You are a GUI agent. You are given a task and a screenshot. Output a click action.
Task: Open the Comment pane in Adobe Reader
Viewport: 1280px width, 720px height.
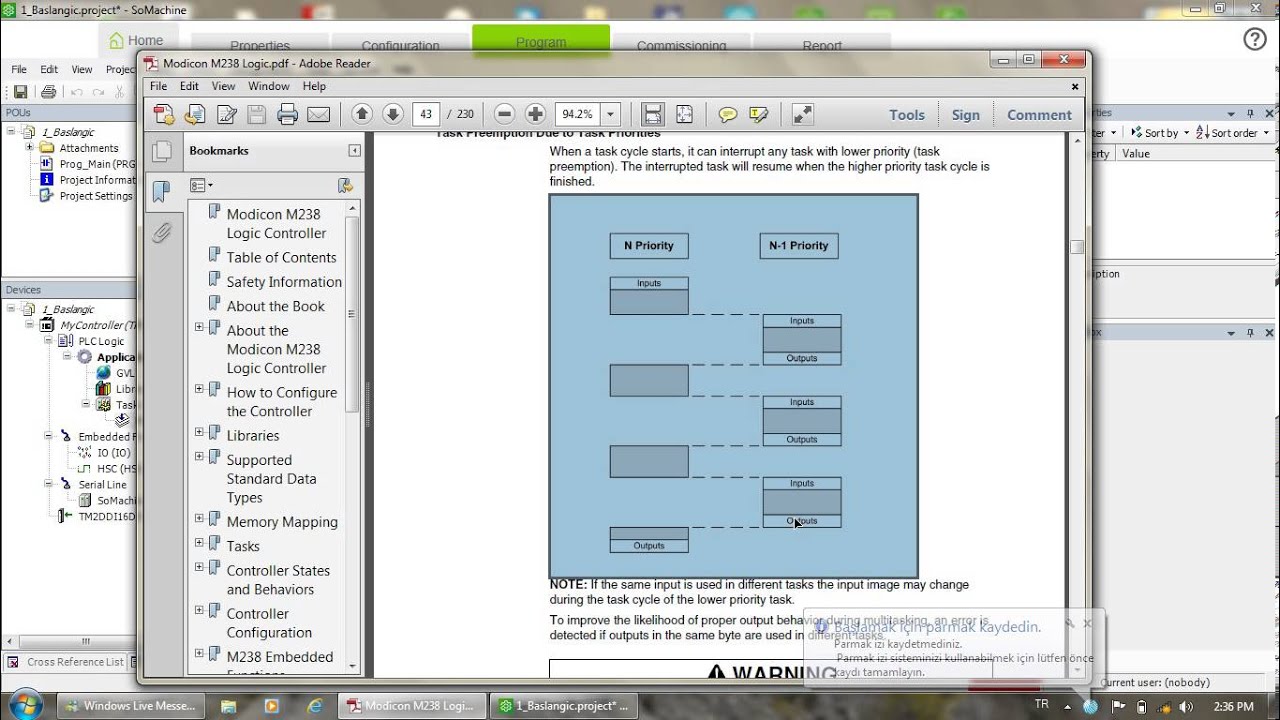point(1040,115)
